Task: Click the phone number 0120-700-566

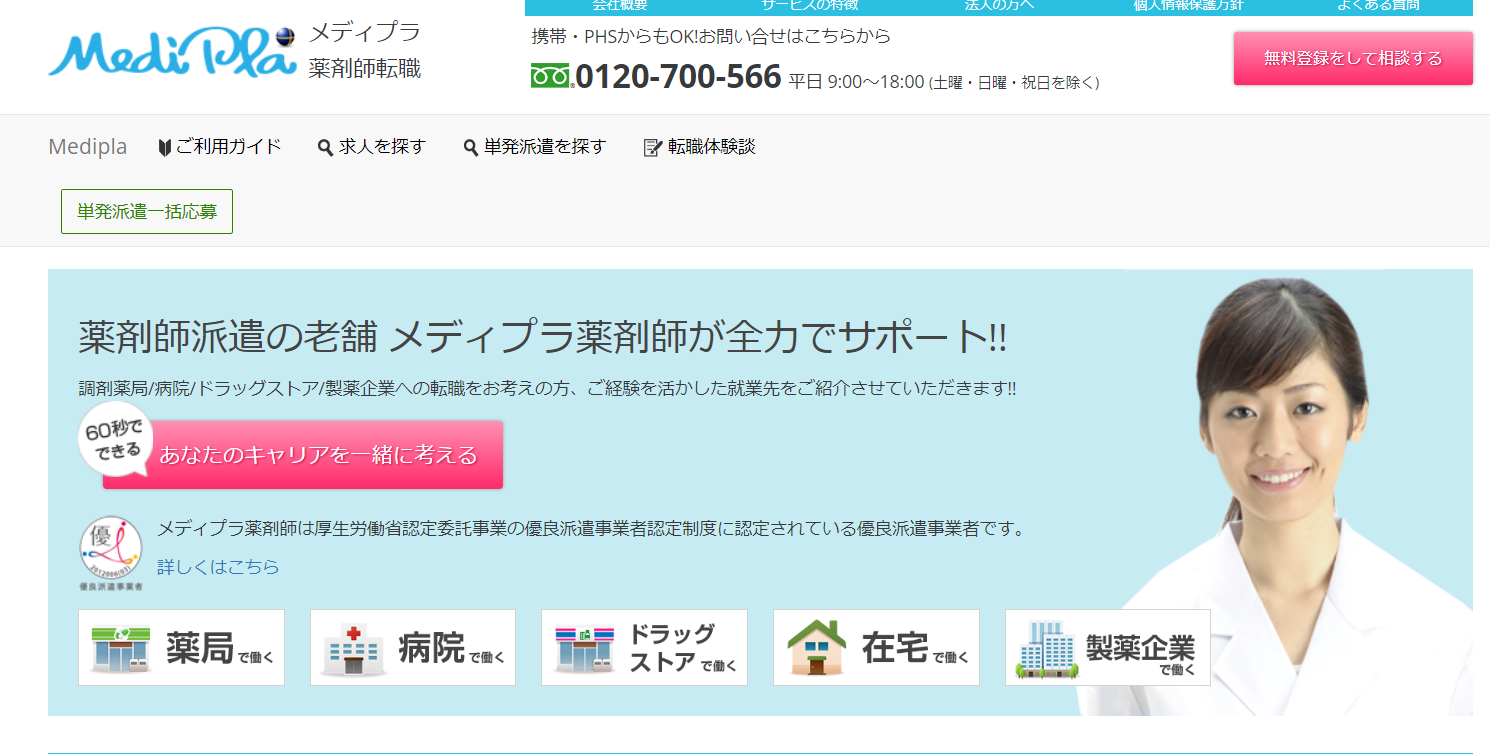Action: [x=678, y=77]
